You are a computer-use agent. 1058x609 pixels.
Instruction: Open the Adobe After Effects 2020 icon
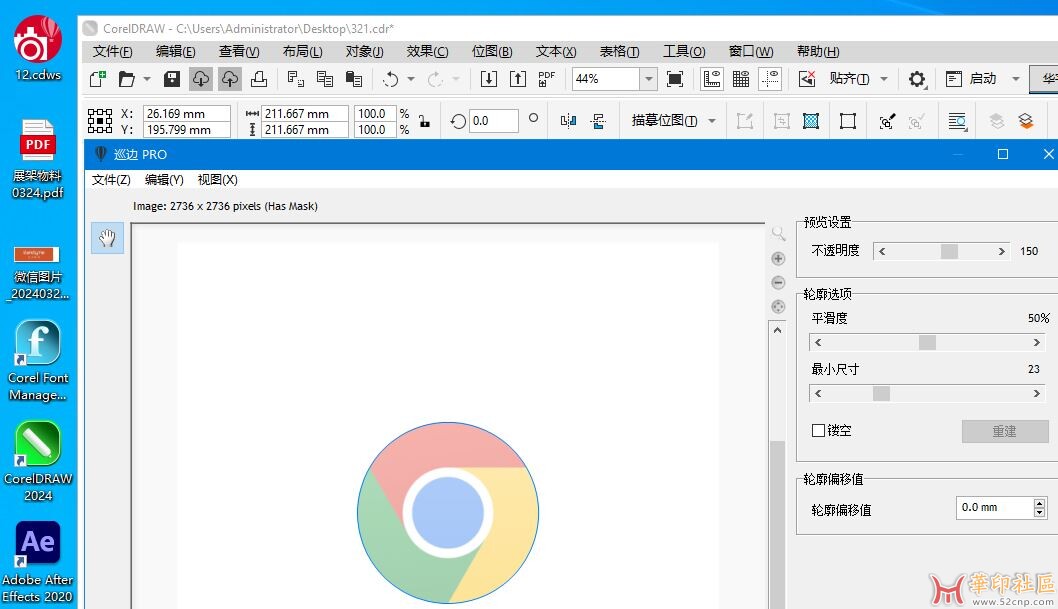[38, 562]
